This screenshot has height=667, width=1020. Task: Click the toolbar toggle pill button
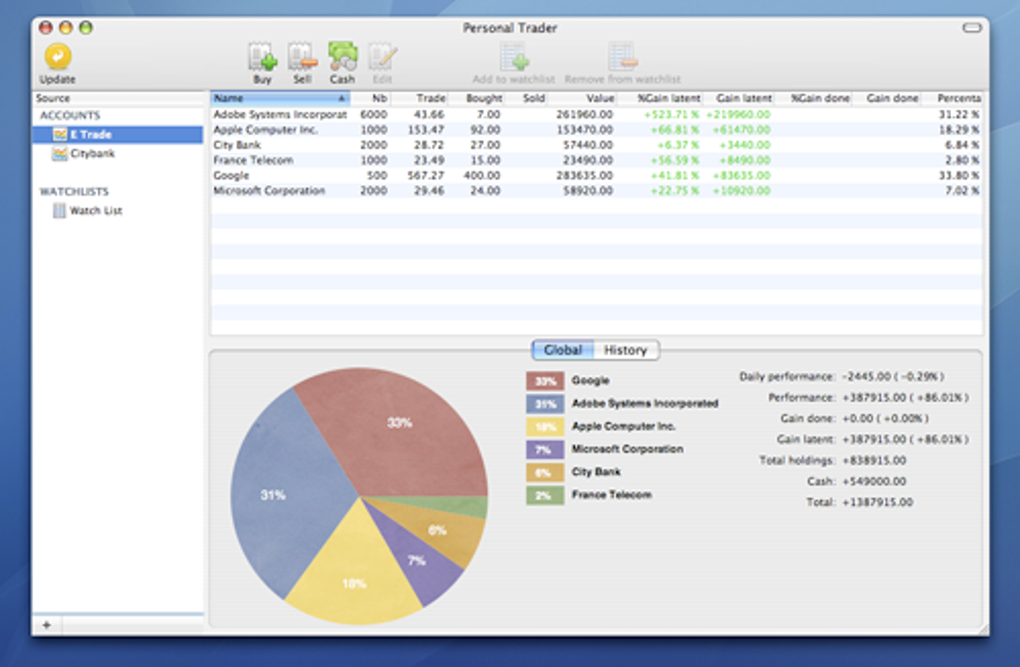[x=972, y=28]
